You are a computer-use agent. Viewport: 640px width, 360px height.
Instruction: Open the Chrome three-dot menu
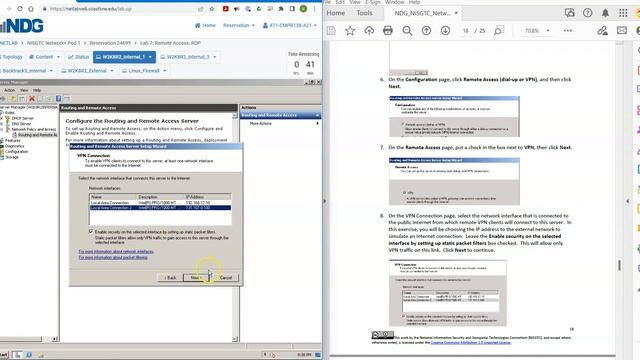pyautogui.click(x=315, y=9)
